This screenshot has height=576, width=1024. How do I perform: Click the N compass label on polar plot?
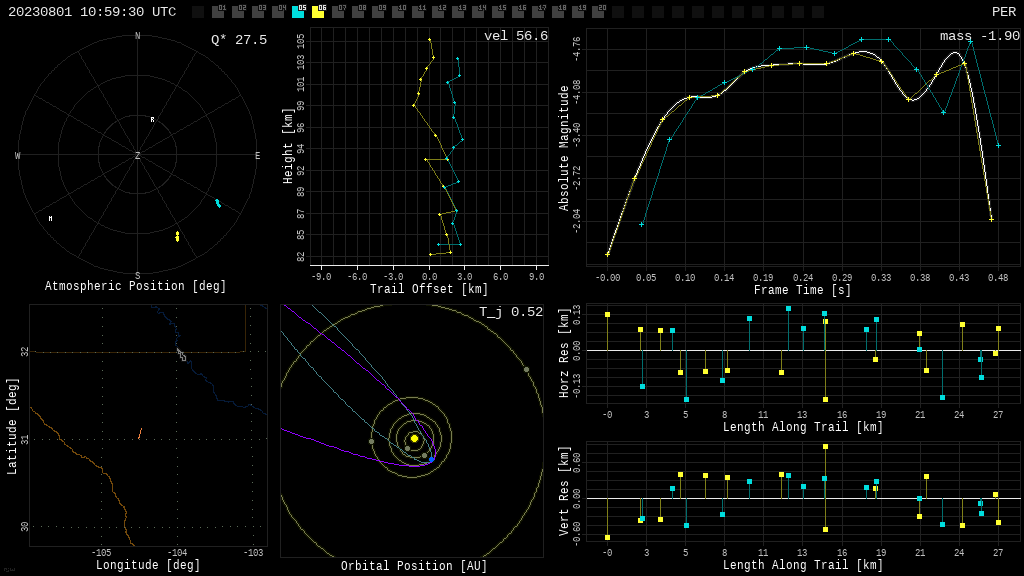pyautogui.click(x=138, y=36)
